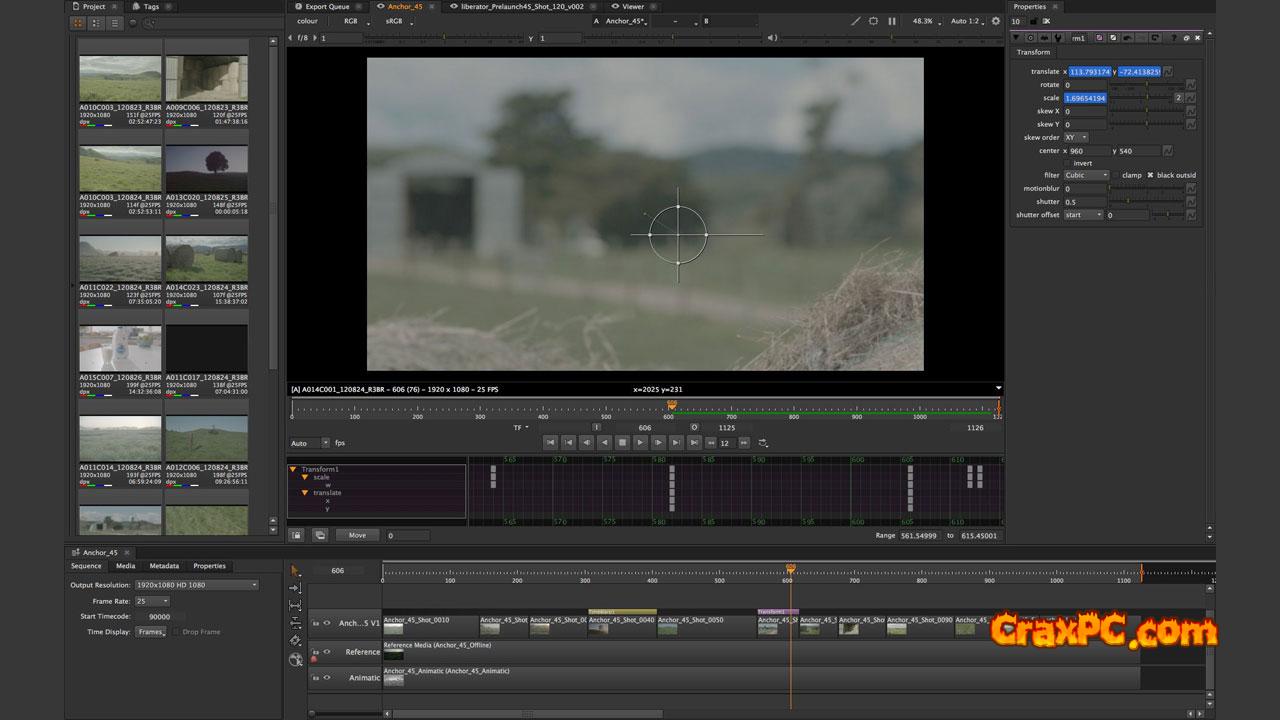Switch to the Metadata tab
Viewport: 1280px width, 720px height.
(x=164, y=566)
